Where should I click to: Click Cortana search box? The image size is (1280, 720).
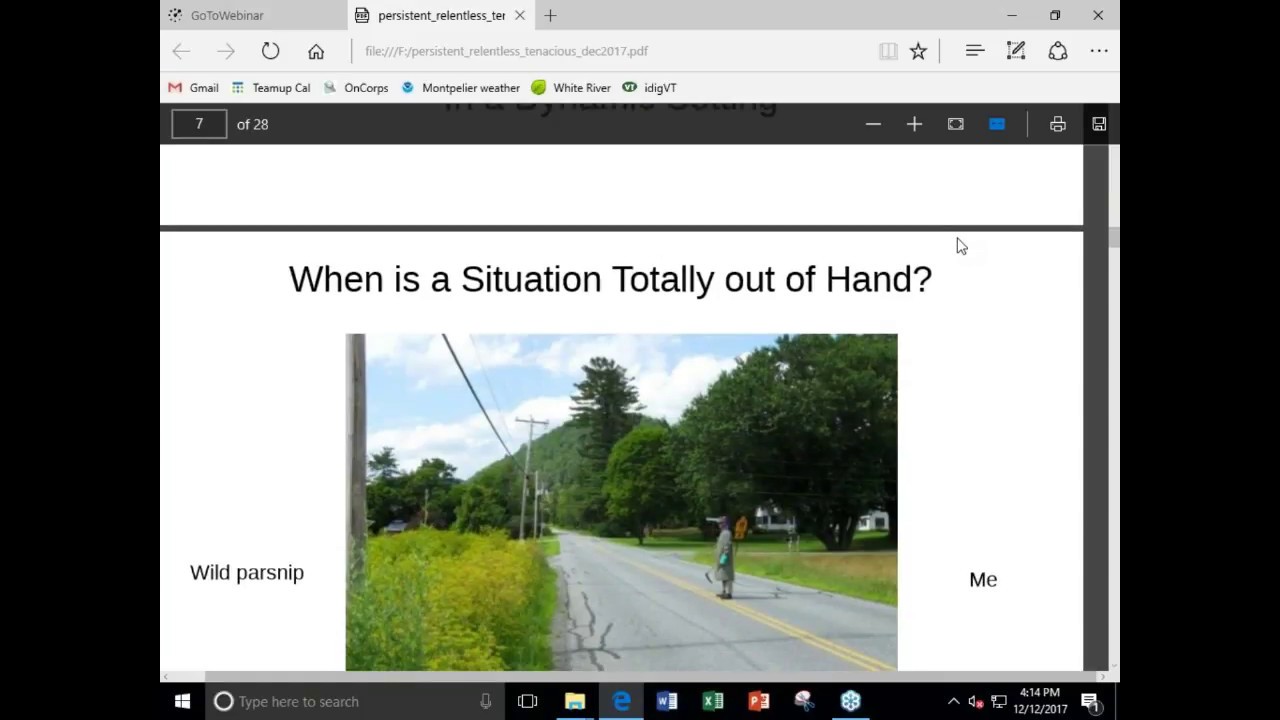point(356,701)
